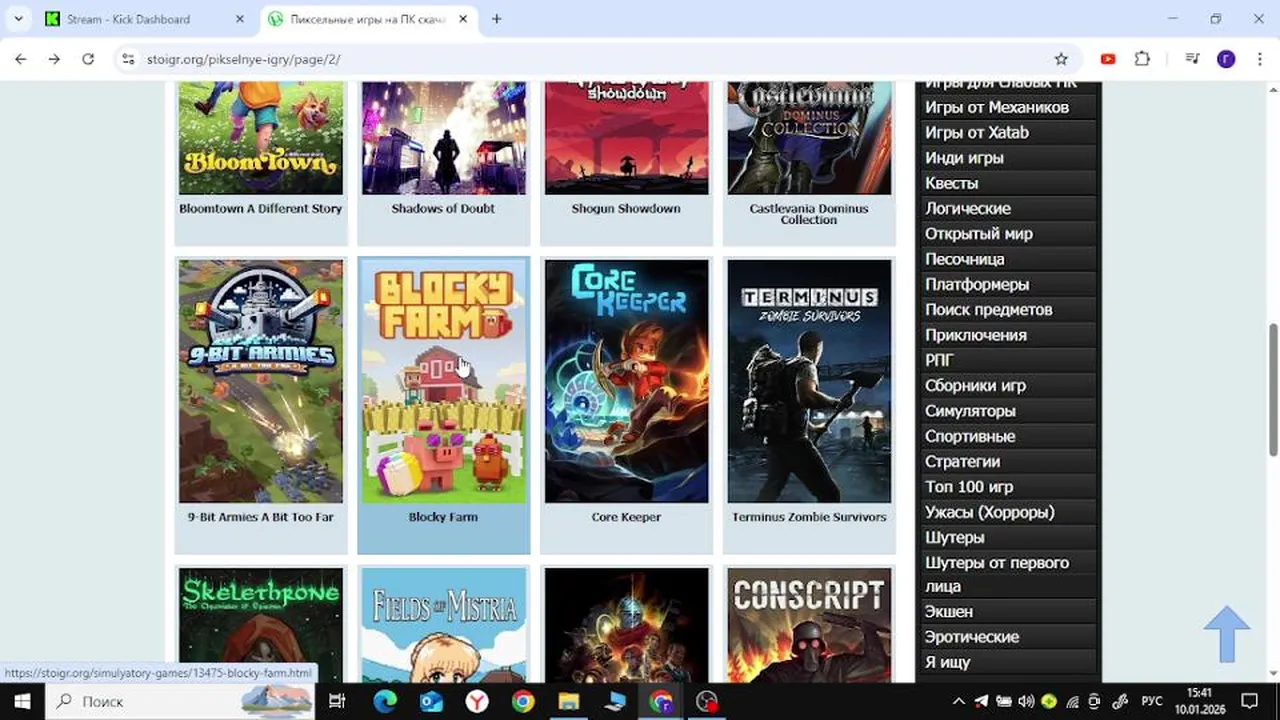Click the red YouTube extension icon

coord(1108,59)
